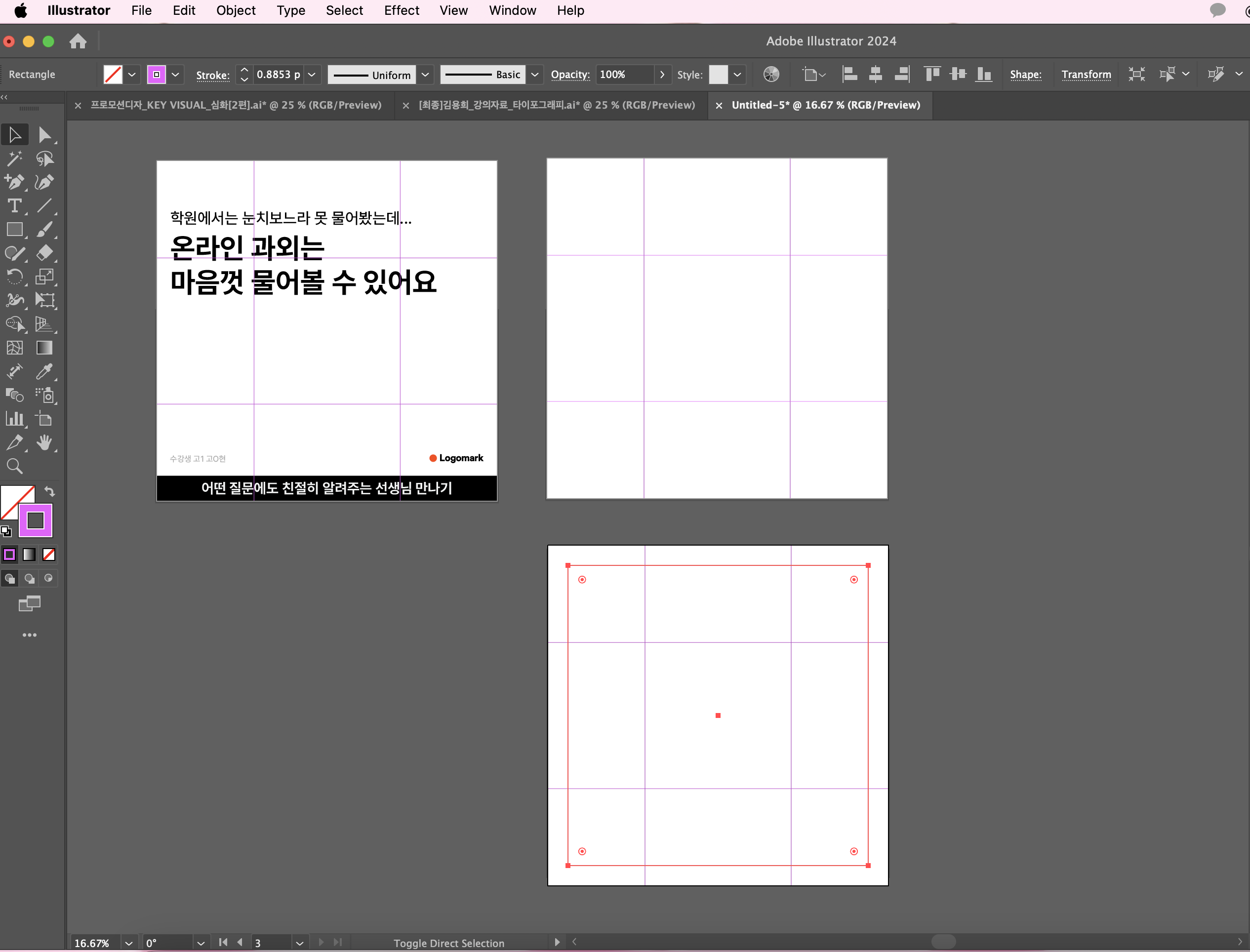Open the zoom level dropdown
This screenshot has width=1250, height=952.
click(x=128, y=943)
